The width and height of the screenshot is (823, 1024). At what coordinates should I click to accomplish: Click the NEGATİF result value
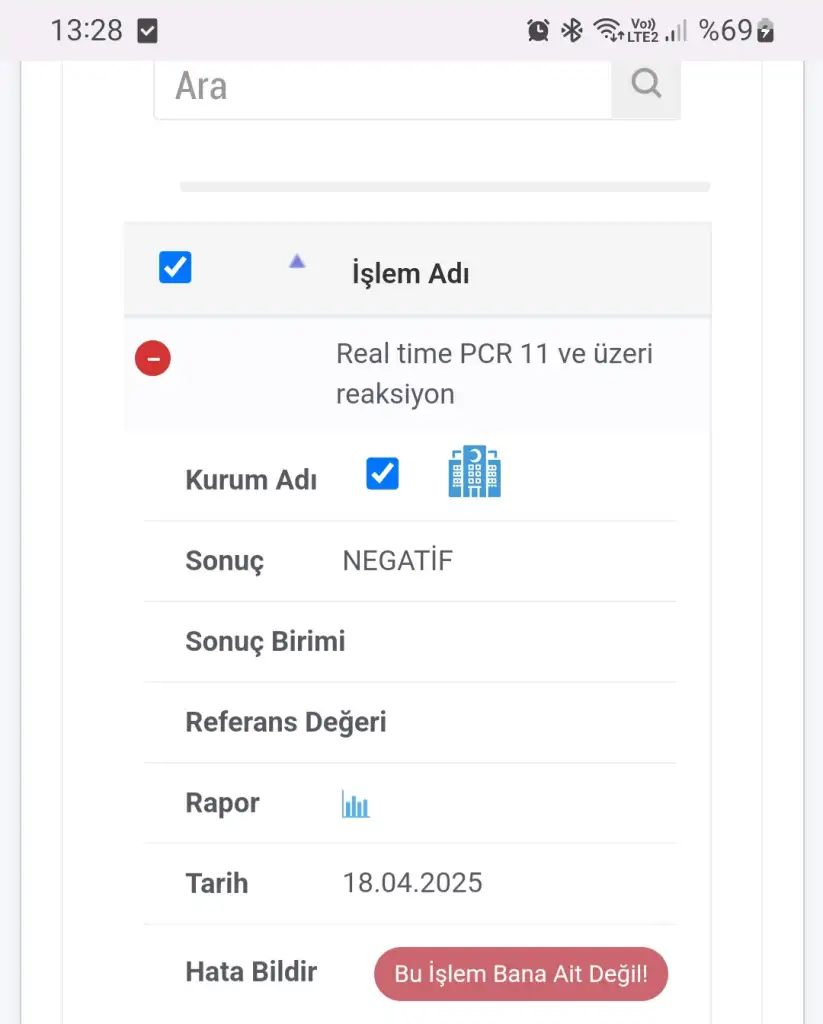click(x=398, y=561)
